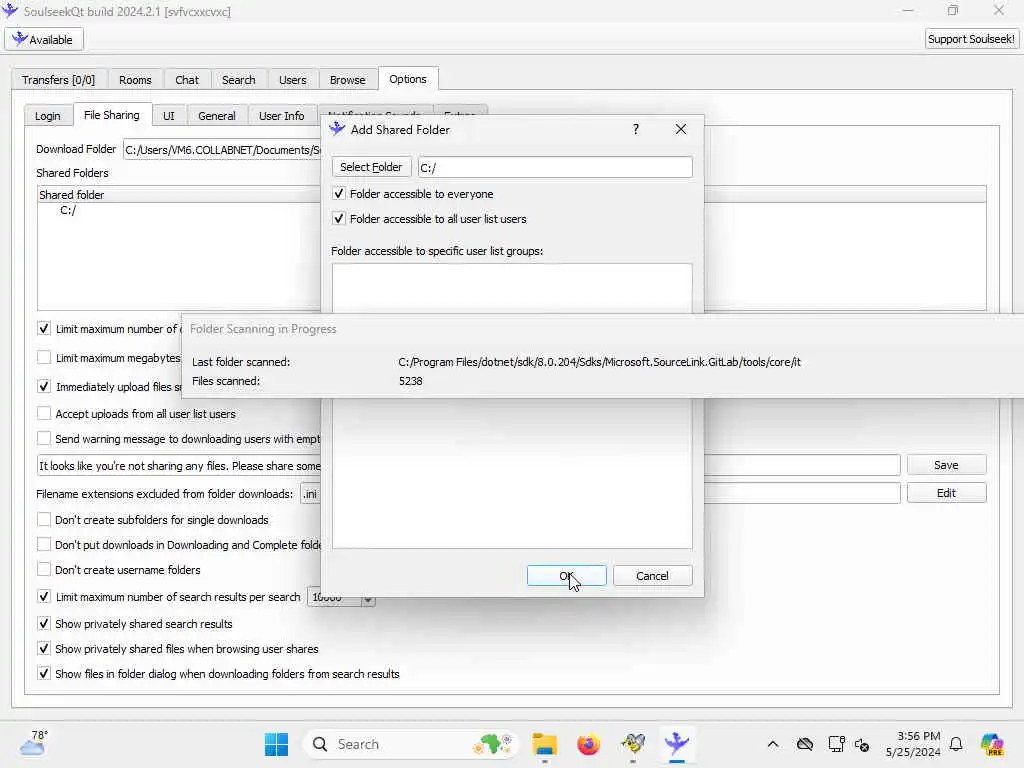
Task: Switch to the Chat tab
Action: tap(187, 80)
